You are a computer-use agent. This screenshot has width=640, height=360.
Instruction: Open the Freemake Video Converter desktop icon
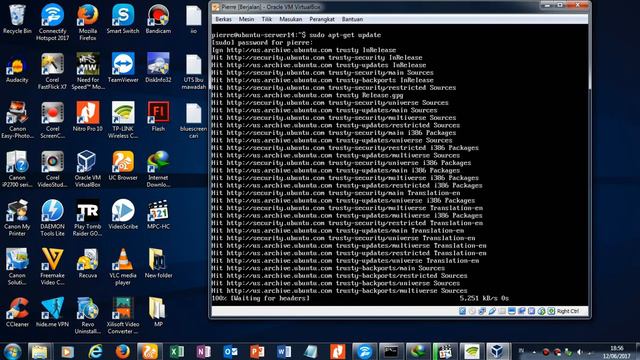click(x=52, y=267)
